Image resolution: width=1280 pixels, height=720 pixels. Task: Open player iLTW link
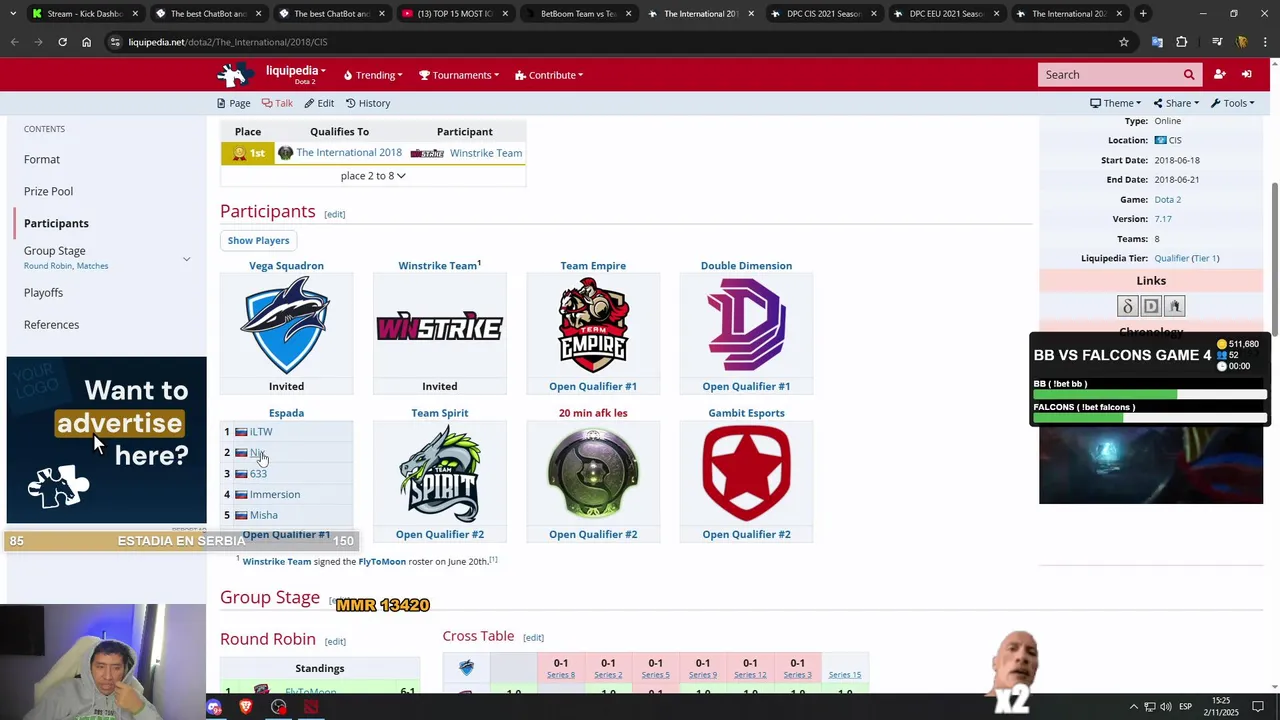pos(261,432)
